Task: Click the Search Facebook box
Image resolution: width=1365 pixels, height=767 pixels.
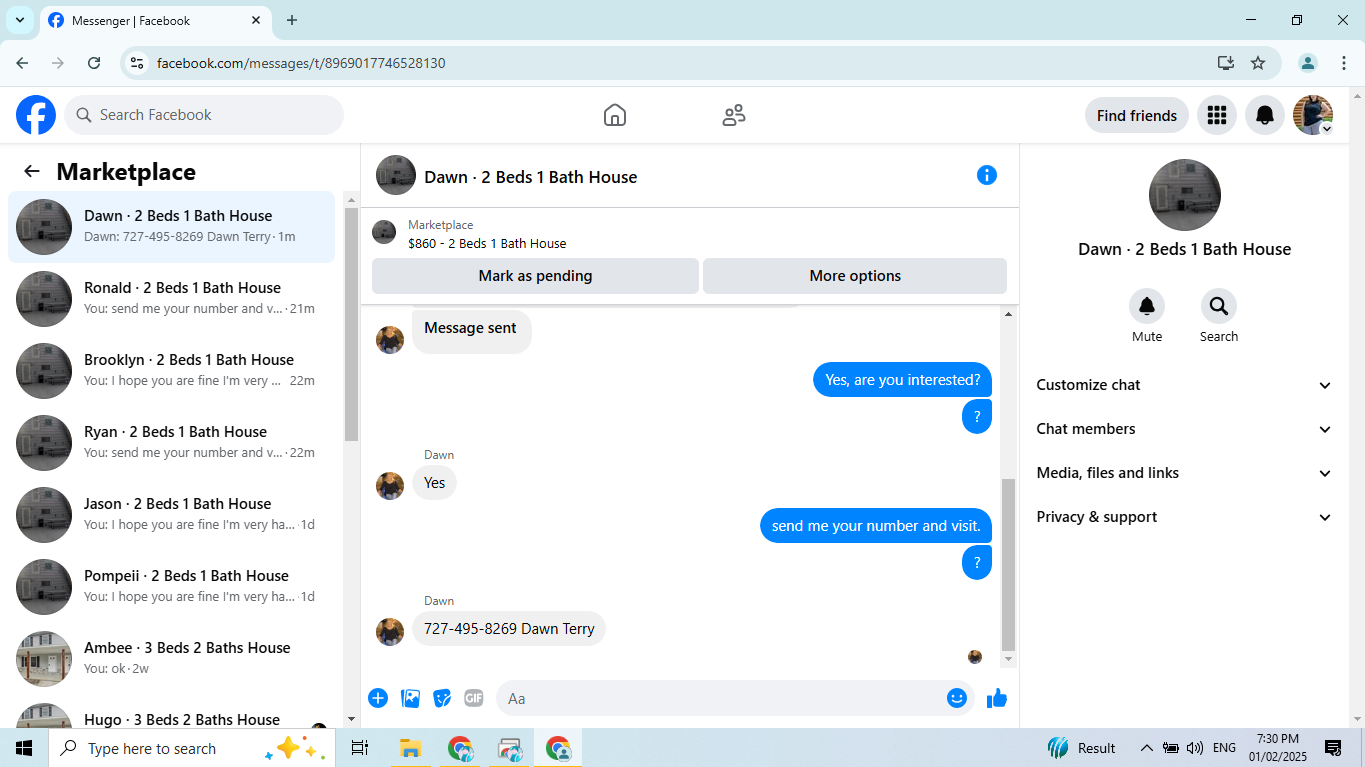Action: pyautogui.click(x=204, y=115)
